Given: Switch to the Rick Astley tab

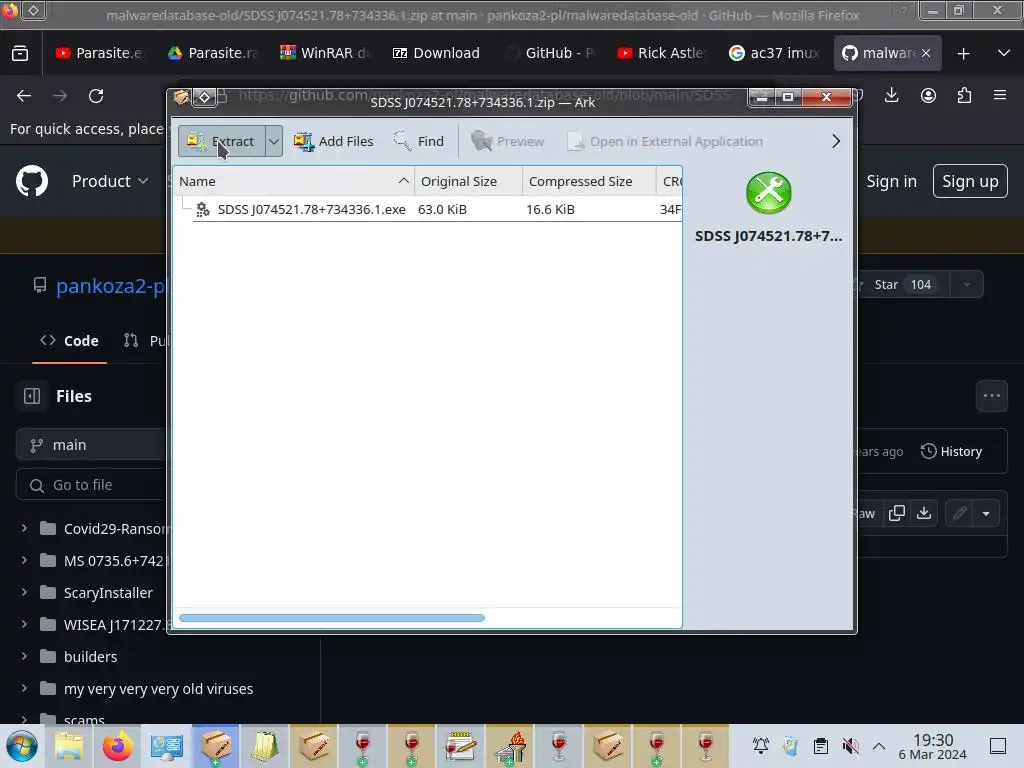Looking at the screenshot, I should click(662, 53).
